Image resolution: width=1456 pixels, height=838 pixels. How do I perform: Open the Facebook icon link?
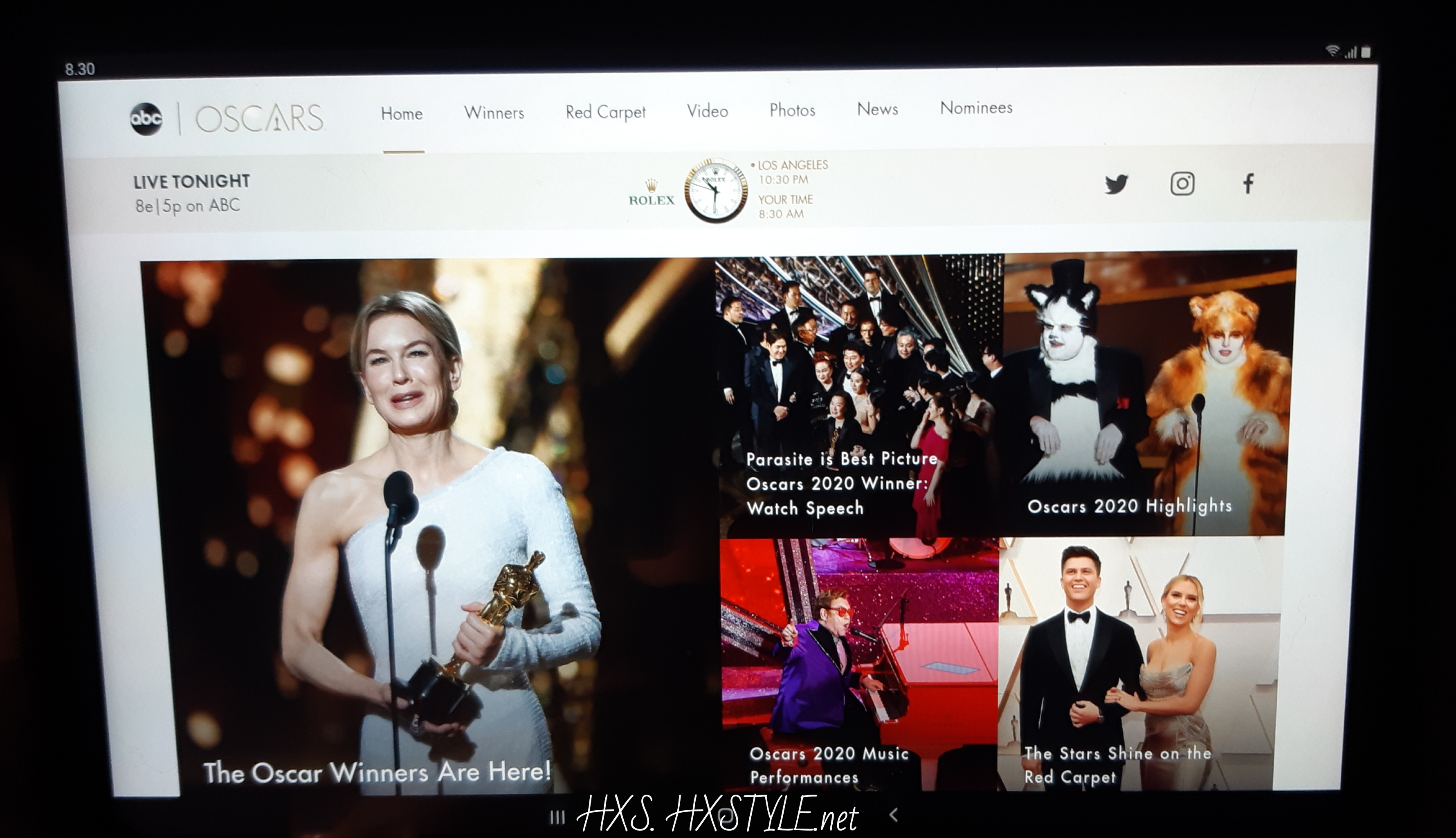click(1248, 184)
